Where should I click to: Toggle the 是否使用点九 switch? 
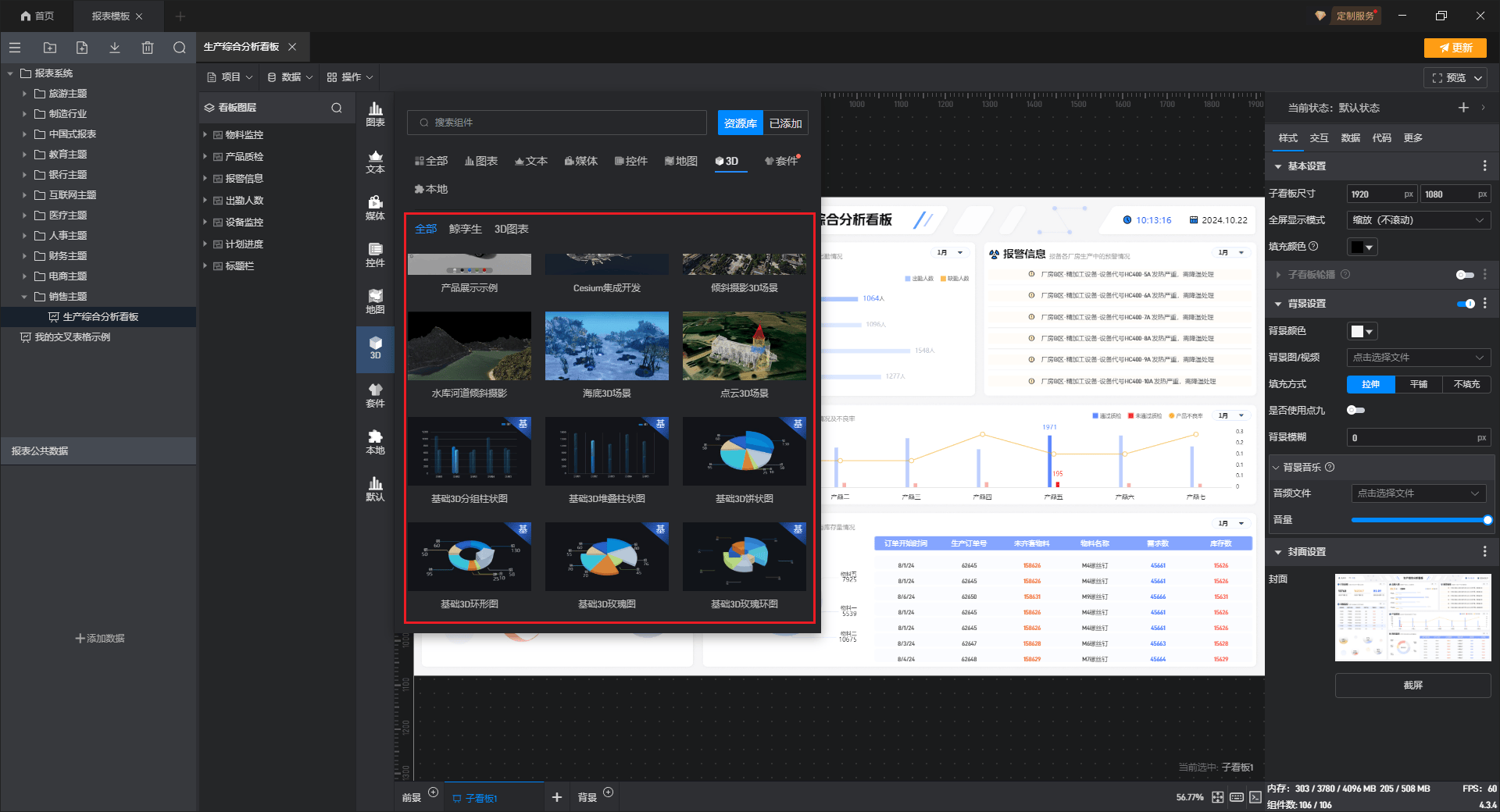(1355, 410)
